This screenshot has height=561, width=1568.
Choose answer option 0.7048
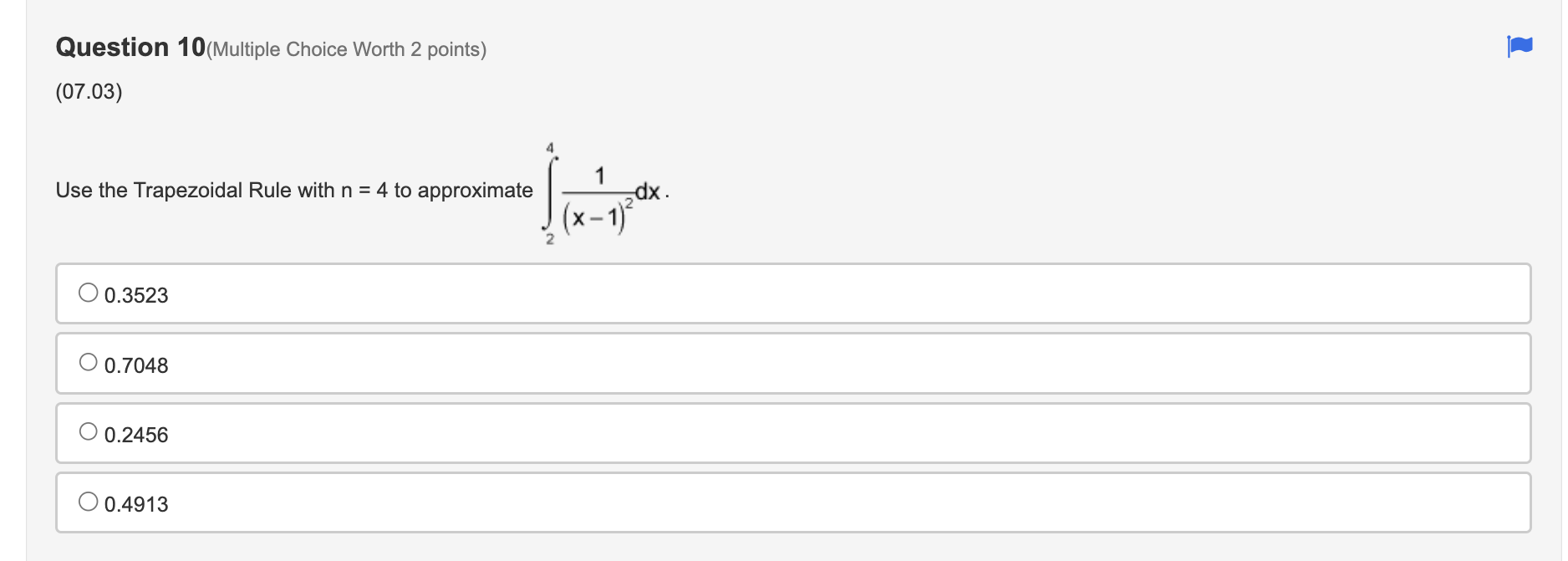135,365
